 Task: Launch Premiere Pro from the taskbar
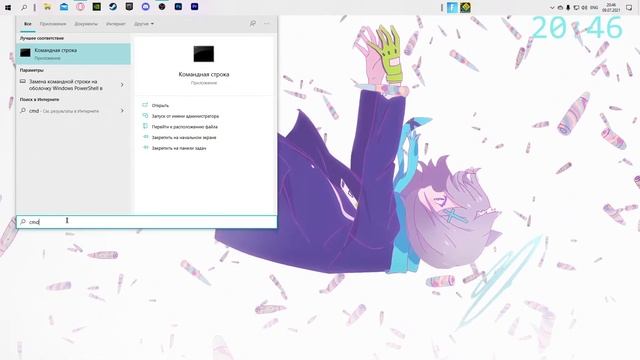[195, 7]
